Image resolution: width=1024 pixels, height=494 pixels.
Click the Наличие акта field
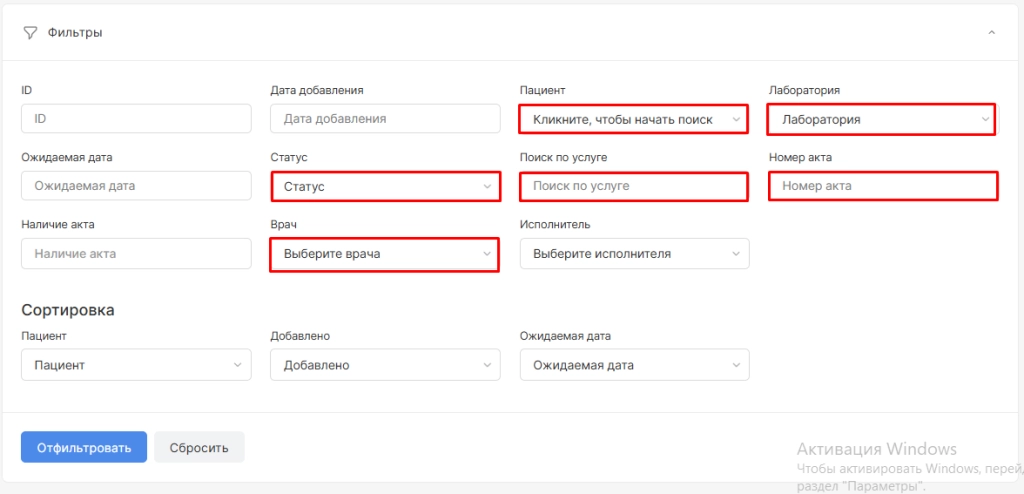pyautogui.click(x=136, y=253)
